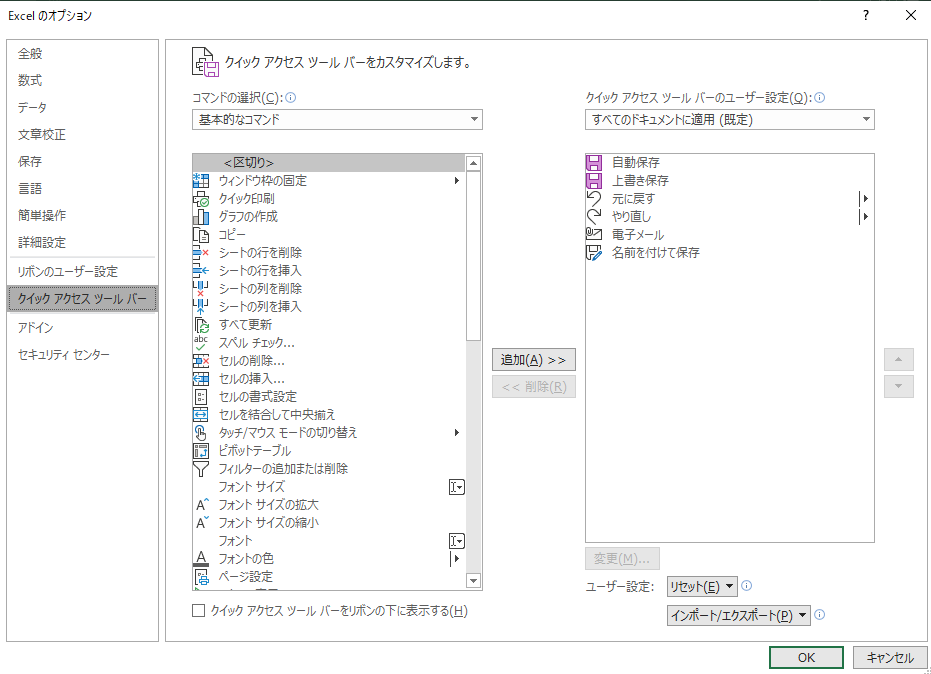The image size is (931, 674).
Task: Select the 電子メール envelope icon
Action: coord(594,235)
